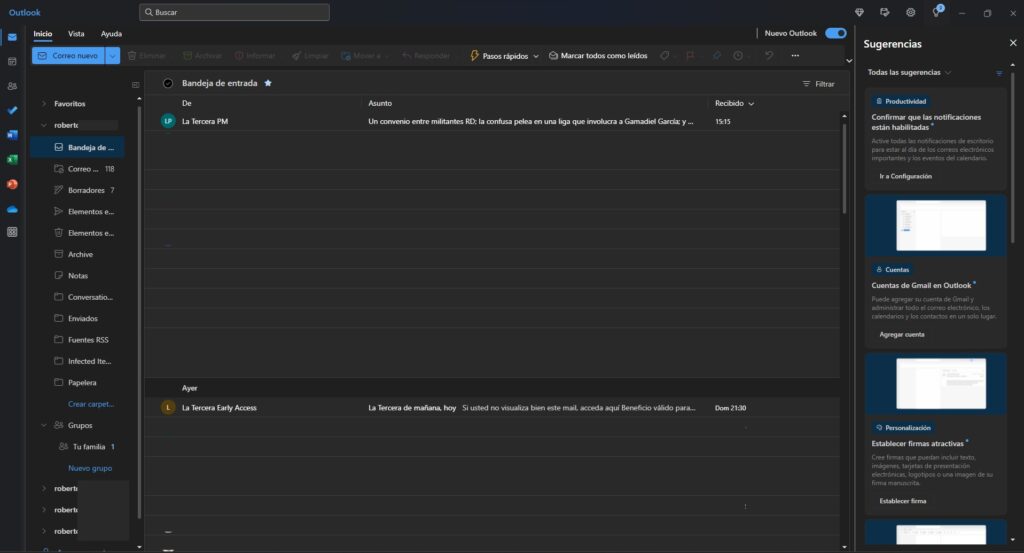Open the lightbulb tips icon in the title bar
Screen dimensions: 1024x553
937,12
